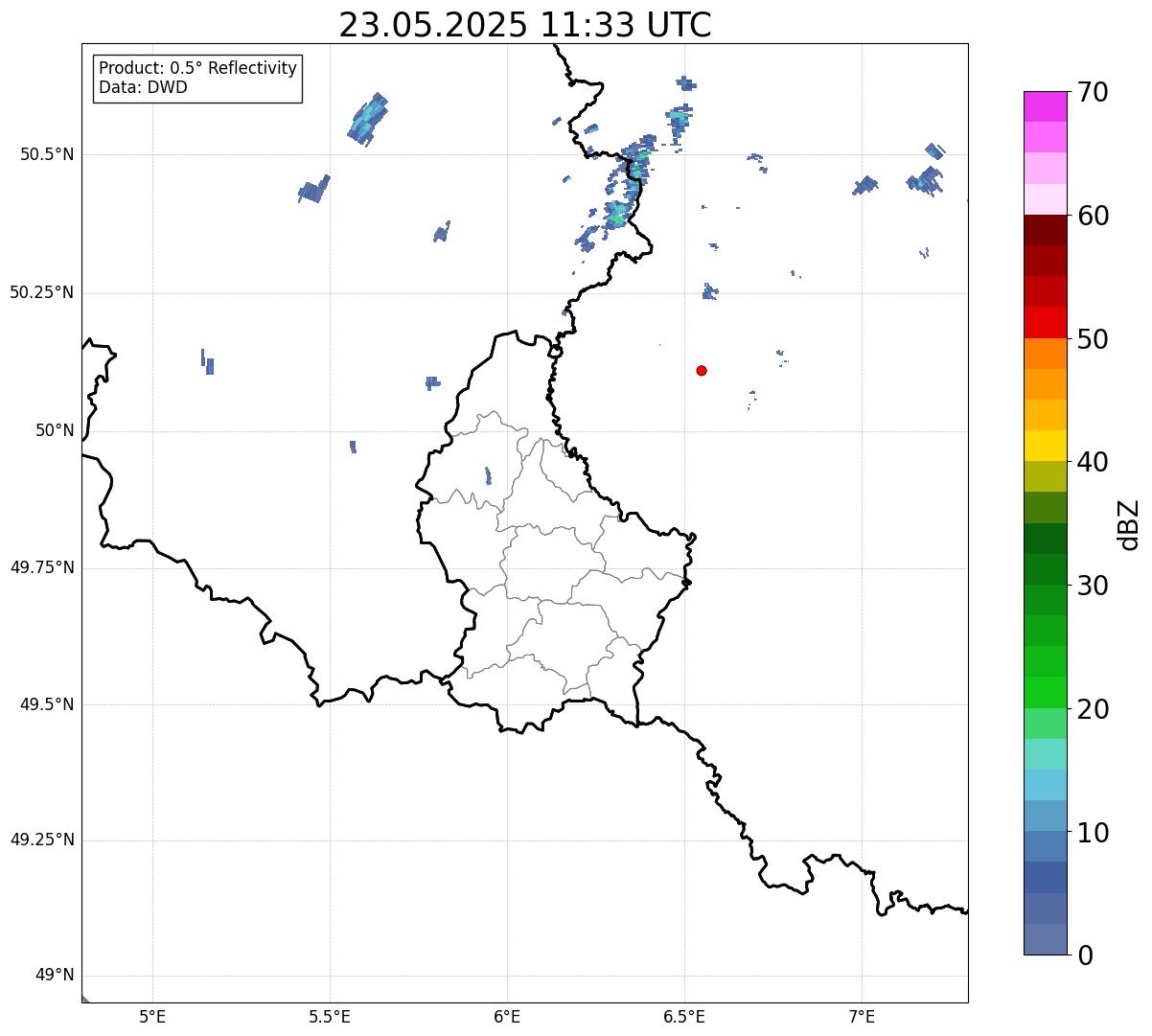Pick the bright red colorbar segment above 50
This screenshot has width=1152, height=1036.
click(1045, 322)
